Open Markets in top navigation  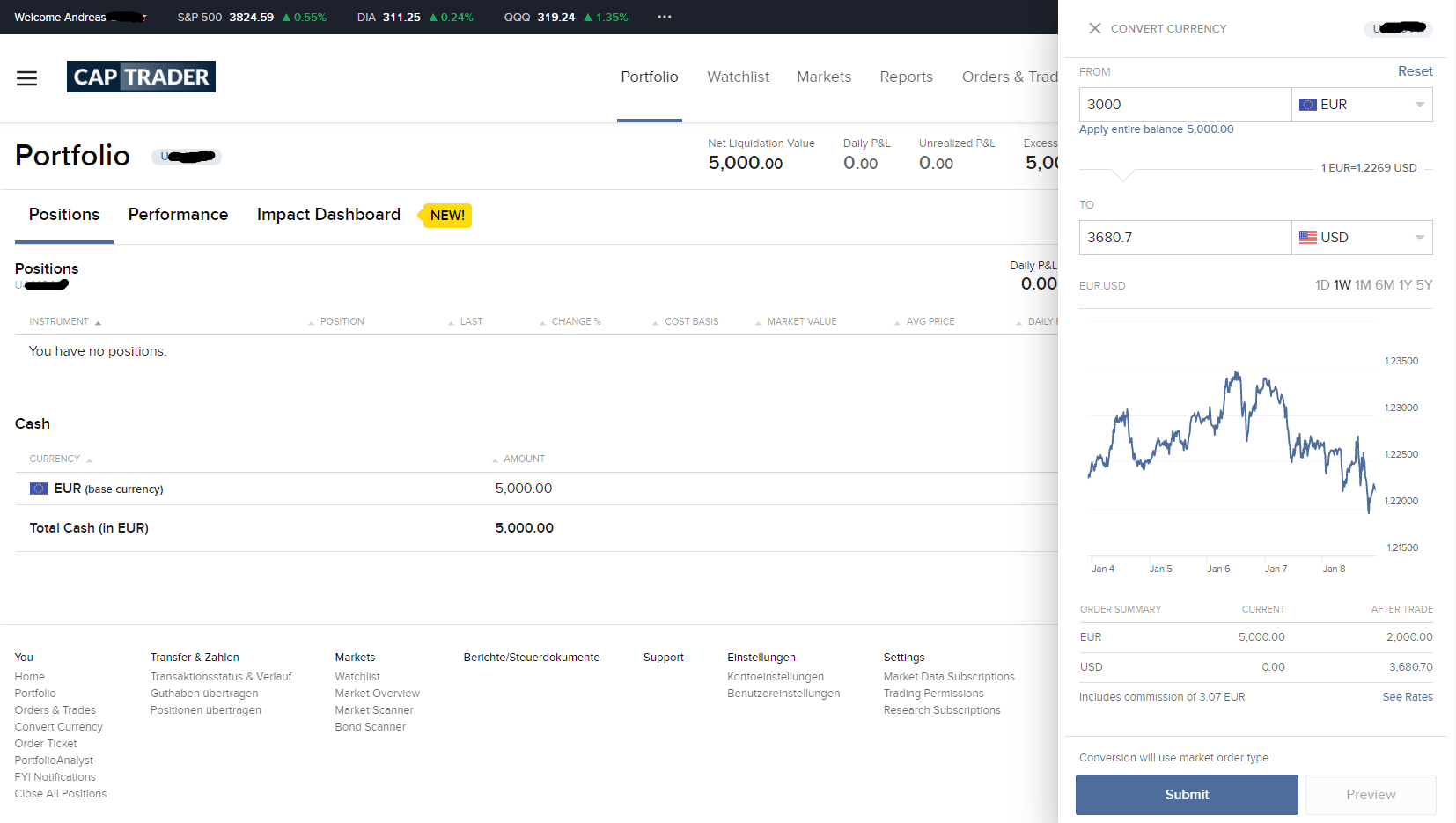point(824,77)
